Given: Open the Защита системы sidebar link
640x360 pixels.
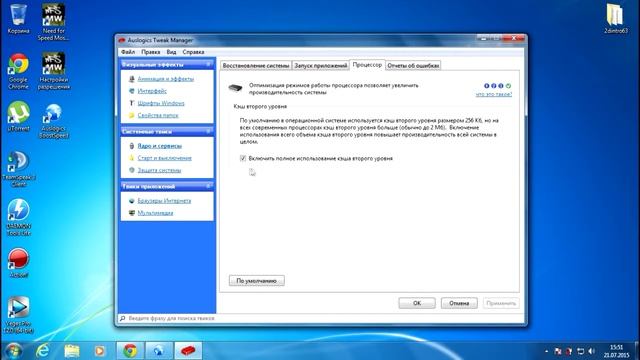Looking at the screenshot, I should [159, 170].
